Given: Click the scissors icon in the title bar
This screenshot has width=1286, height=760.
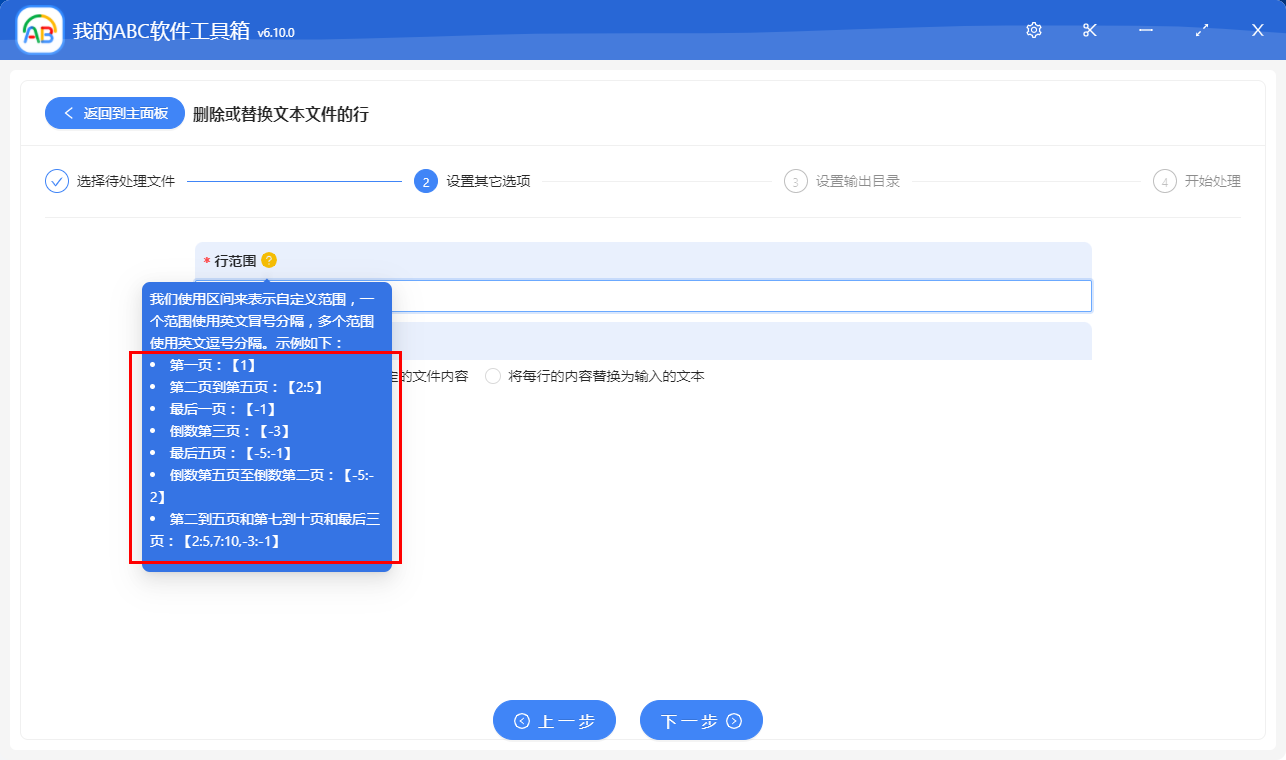Looking at the screenshot, I should (x=1089, y=30).
